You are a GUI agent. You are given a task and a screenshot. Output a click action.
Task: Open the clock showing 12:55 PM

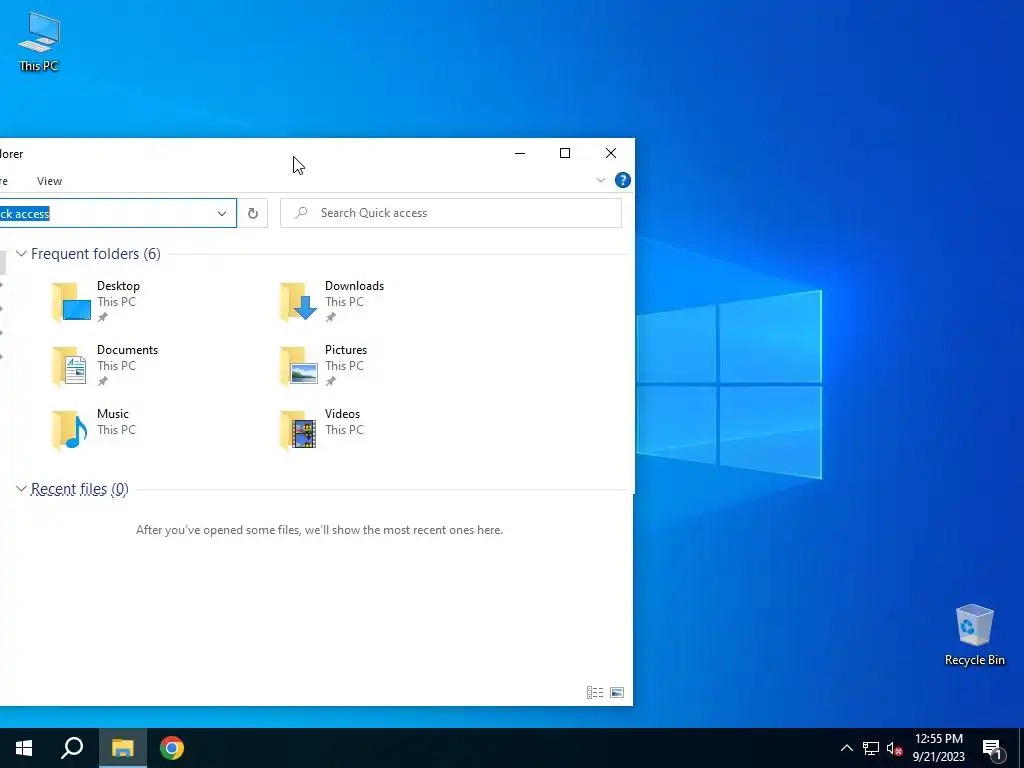point(938,748)
